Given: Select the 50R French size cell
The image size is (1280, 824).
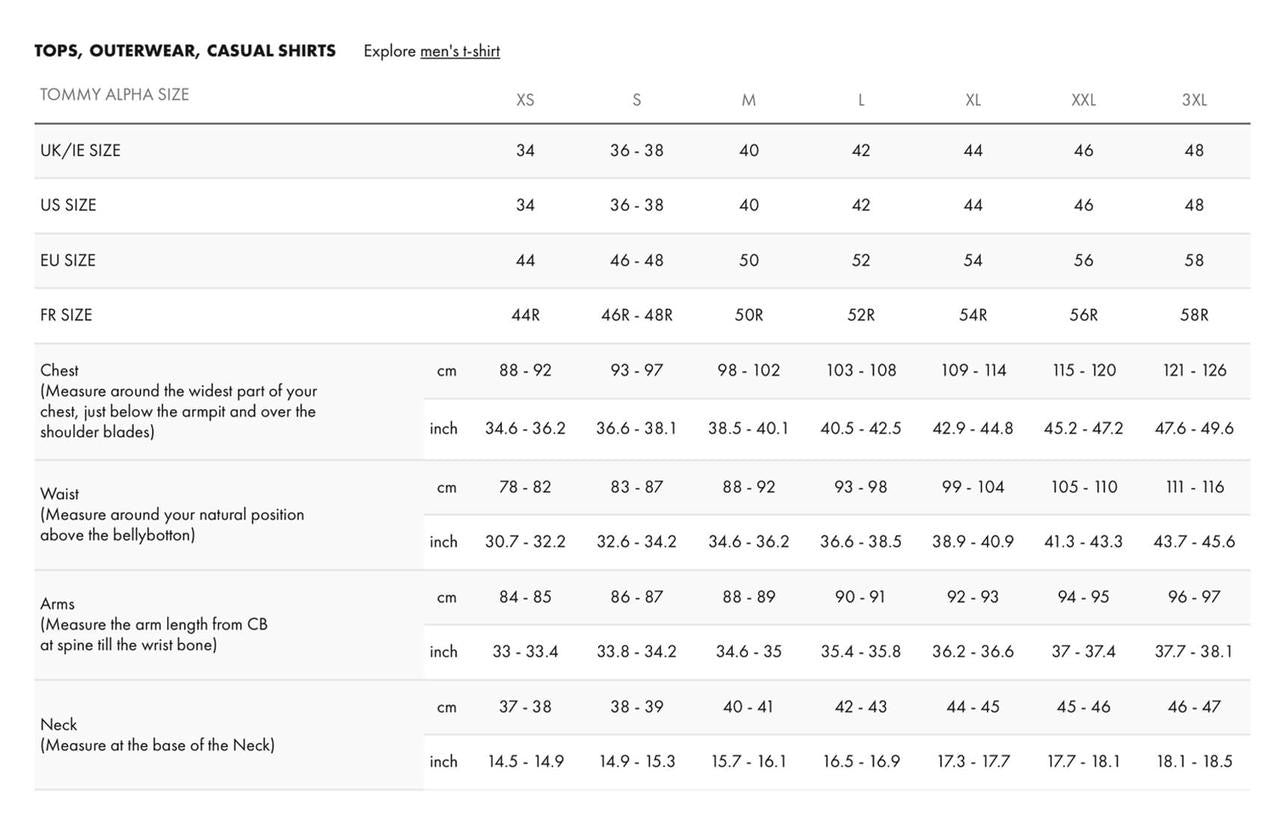Looking at the screenshot, I should point(749,315).
